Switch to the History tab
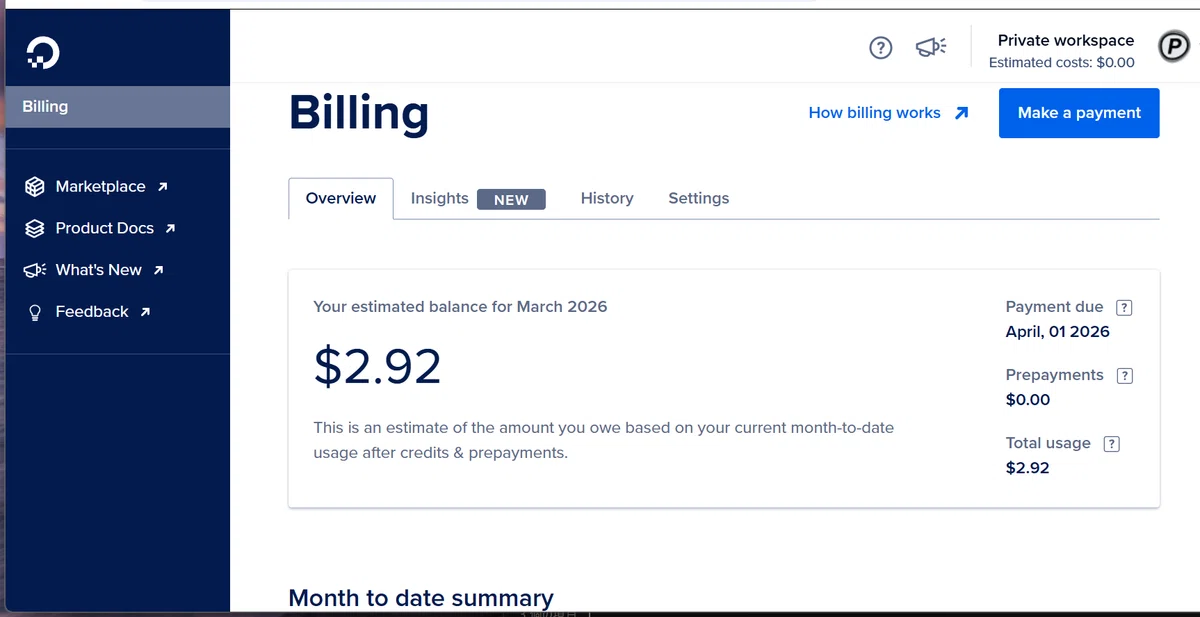The image size is (1200, 617). (607, 198)
